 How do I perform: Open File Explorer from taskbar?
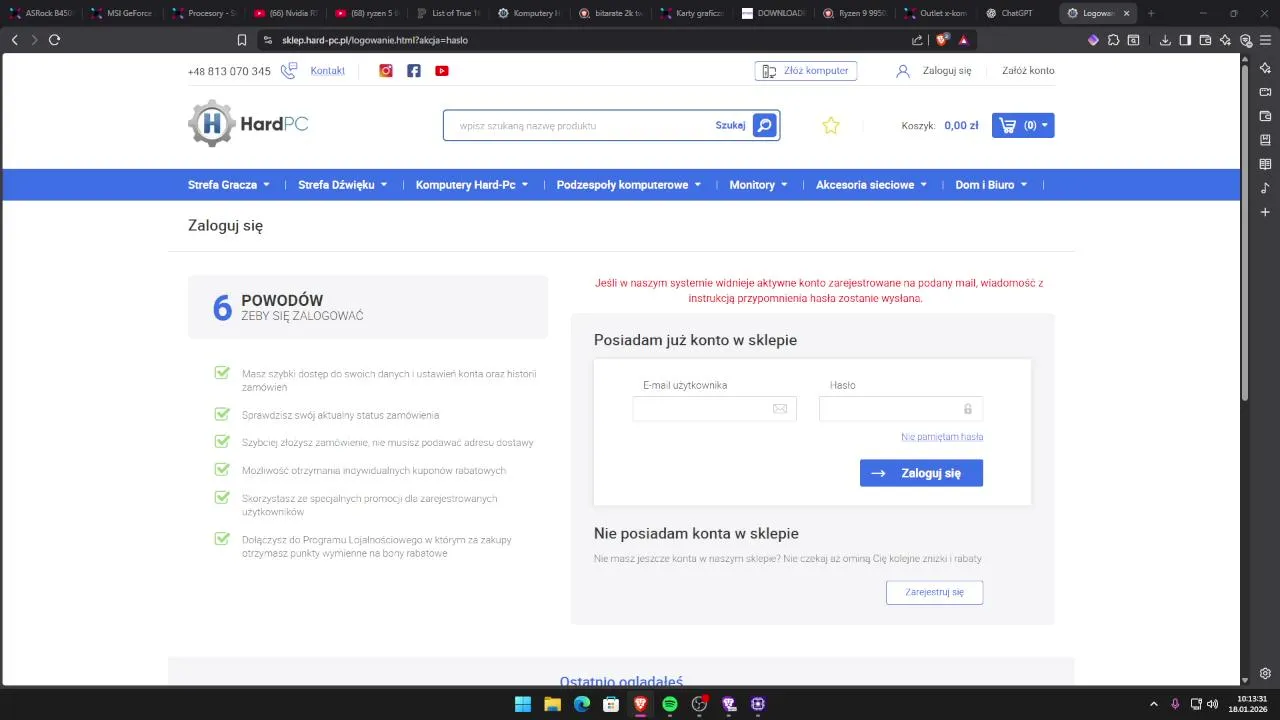pos(552,704)
